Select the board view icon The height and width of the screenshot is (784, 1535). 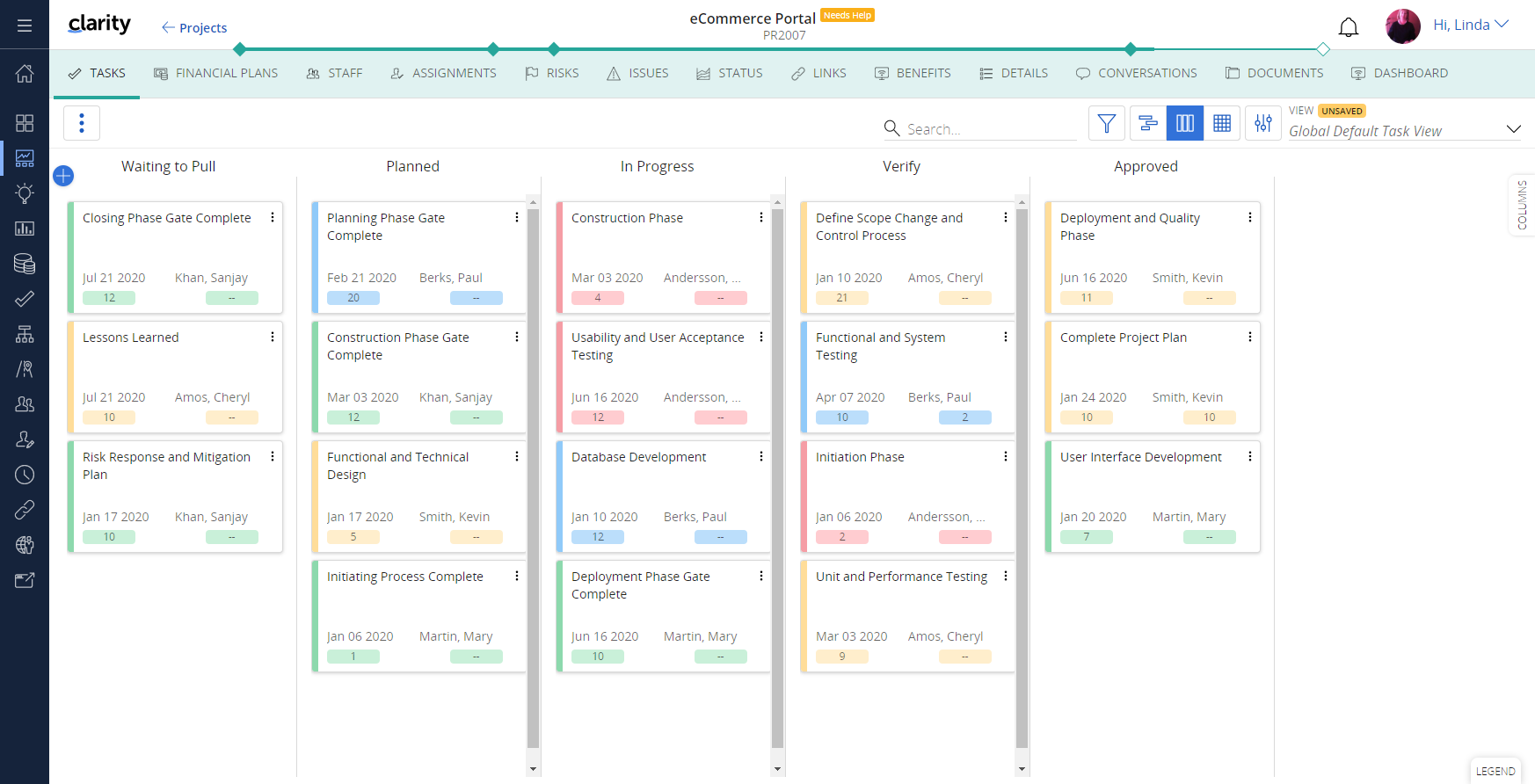coord(1184,124)
